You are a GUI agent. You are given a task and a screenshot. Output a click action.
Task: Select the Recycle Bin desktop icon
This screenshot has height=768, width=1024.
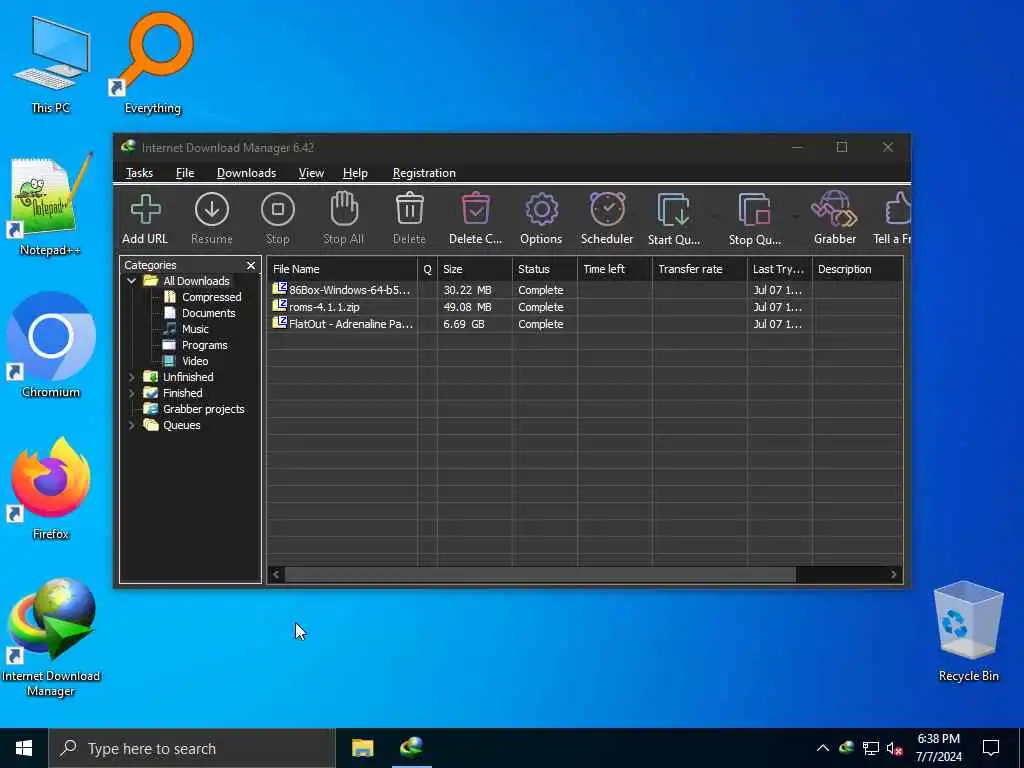pos(968,631)
